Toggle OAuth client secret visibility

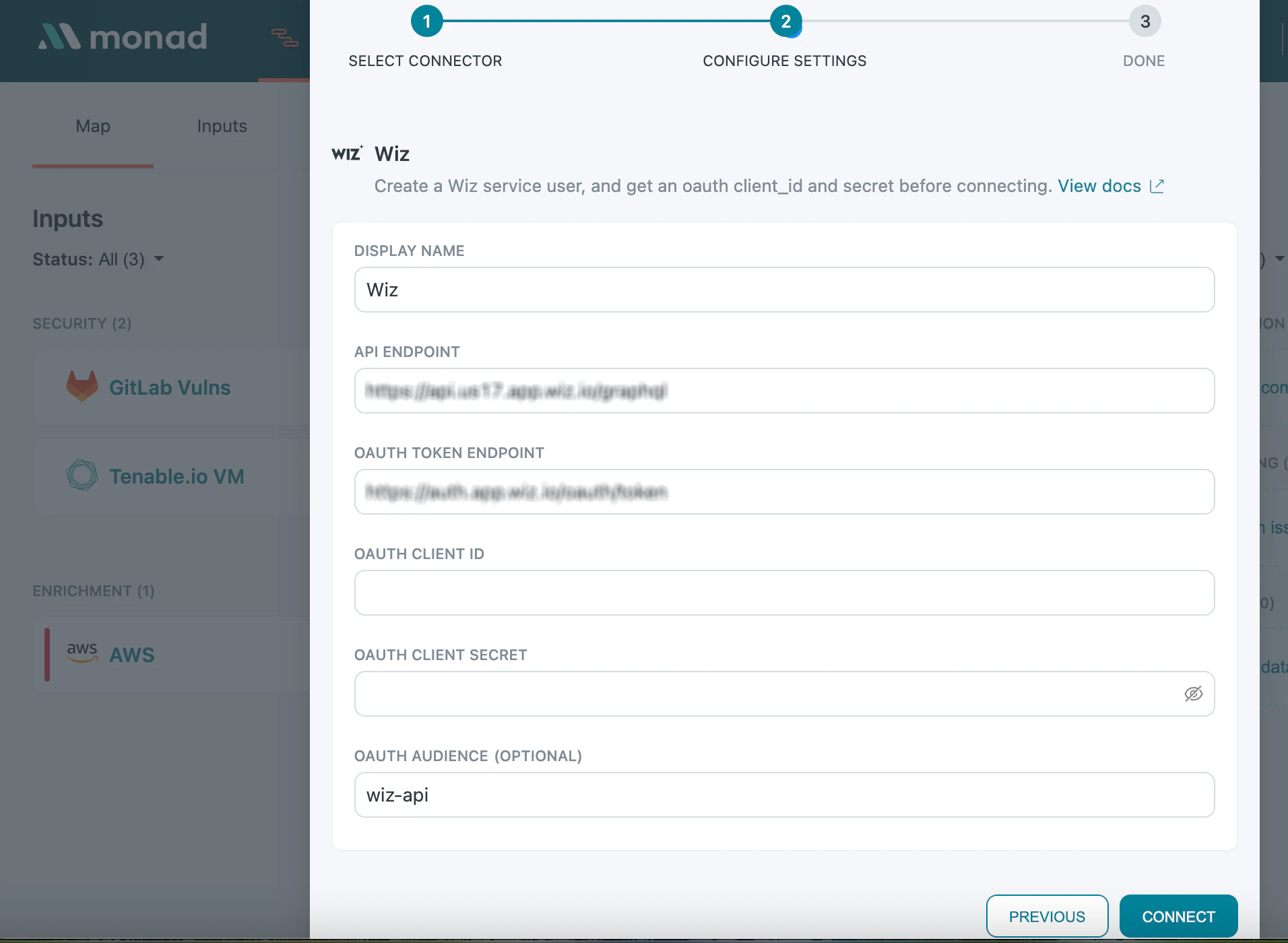point(1193,694)
